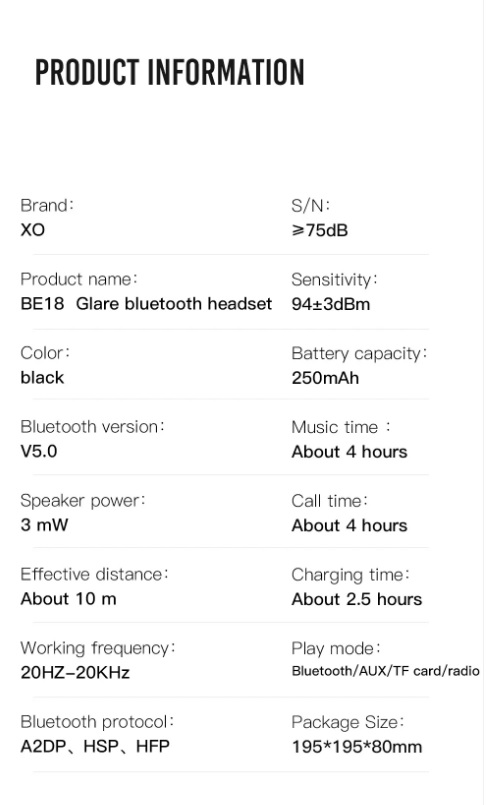Click About 4 hours under Call time
Screen dimensions: 487x805
click(x=349, y=525)
